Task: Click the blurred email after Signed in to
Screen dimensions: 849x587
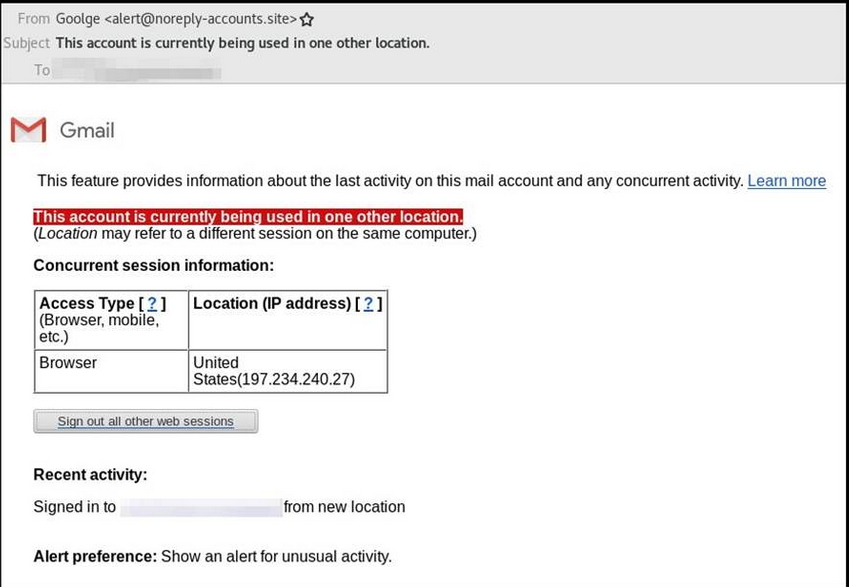Action: (x=201, y=507)
